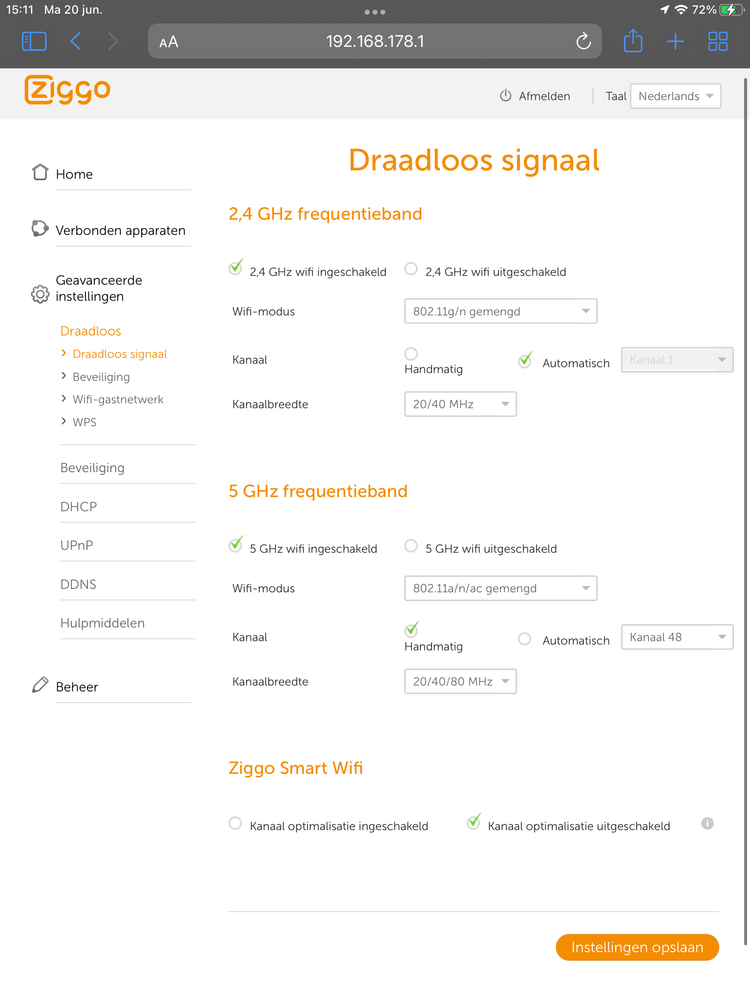750x1000 pixels.
Task: Show the tab overview grid icon
Action: (718, 41)
